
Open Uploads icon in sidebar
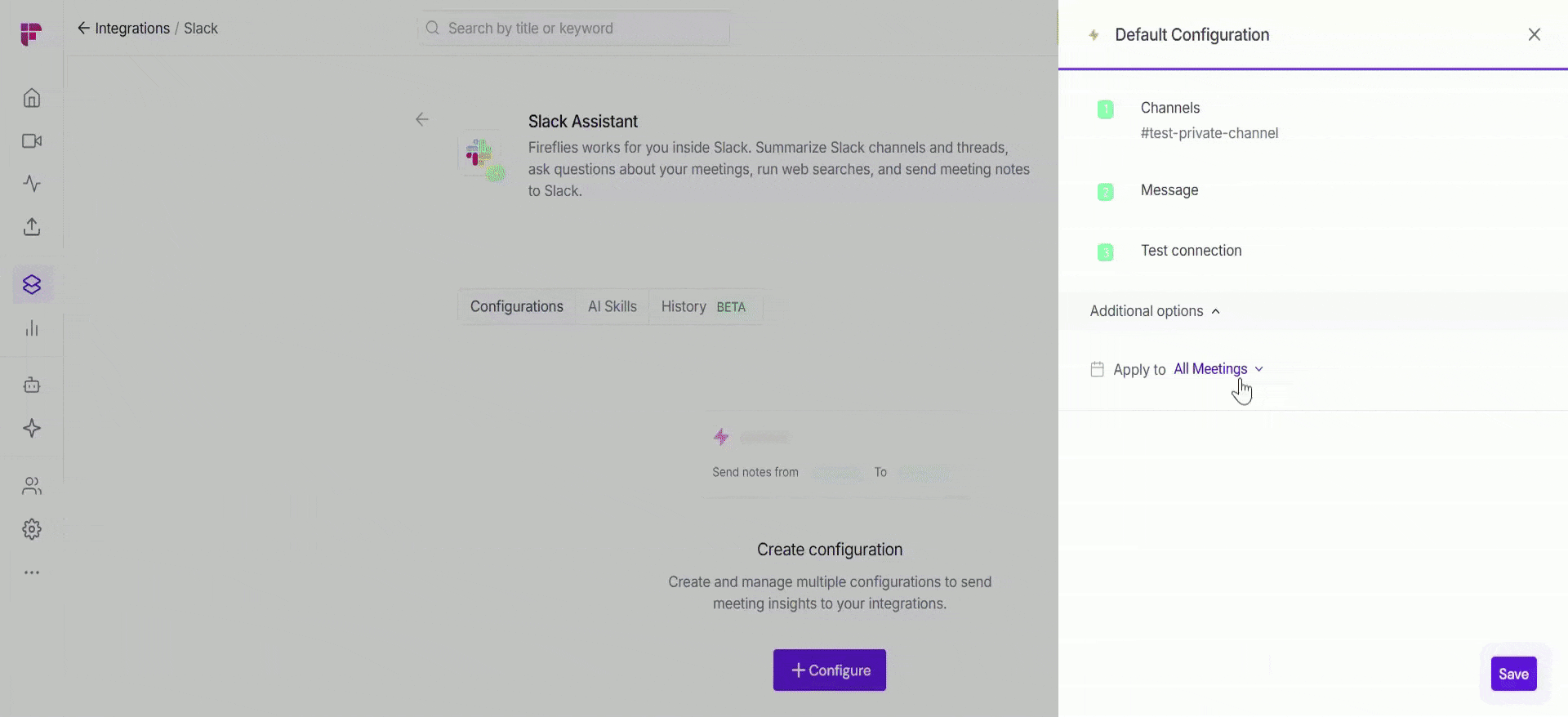[32, 227]
